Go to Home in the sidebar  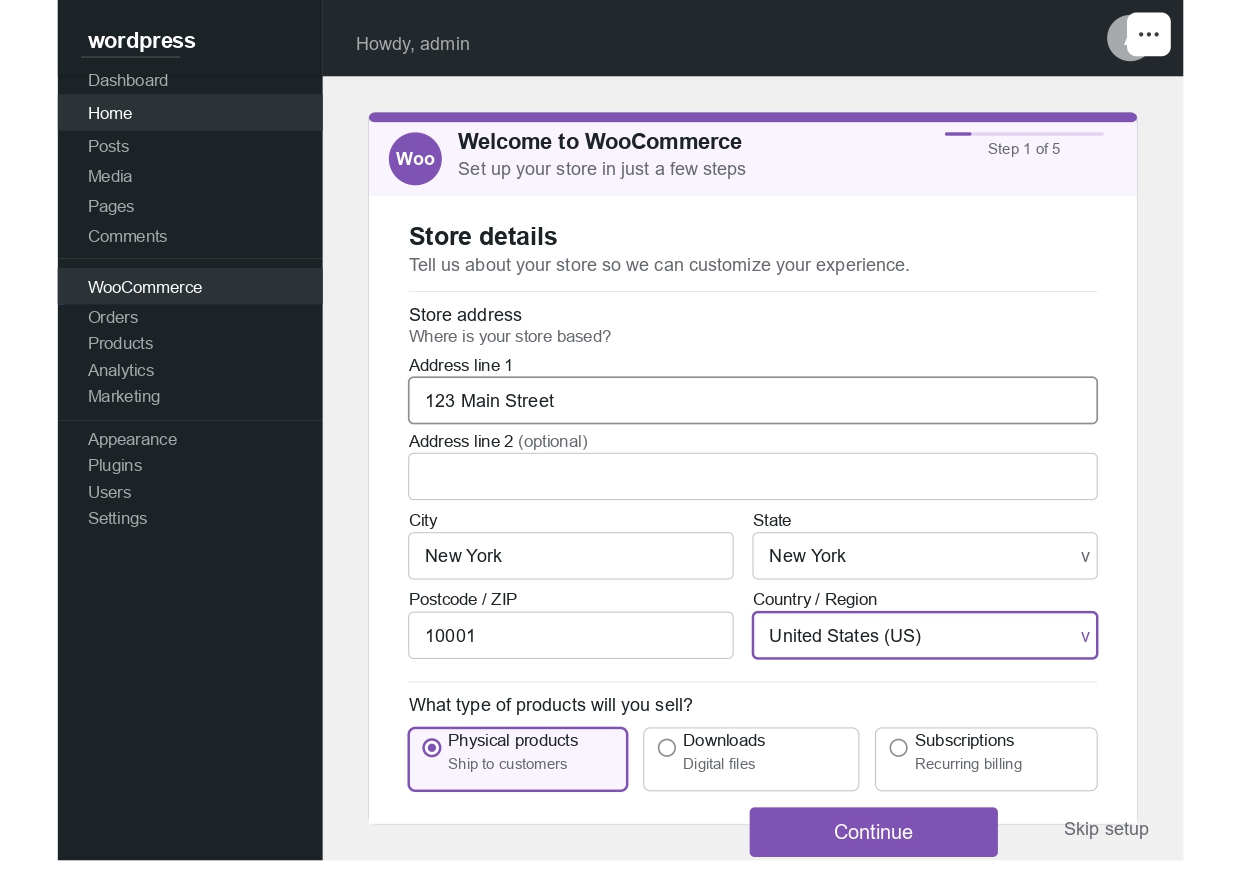[x=190, y=113]
